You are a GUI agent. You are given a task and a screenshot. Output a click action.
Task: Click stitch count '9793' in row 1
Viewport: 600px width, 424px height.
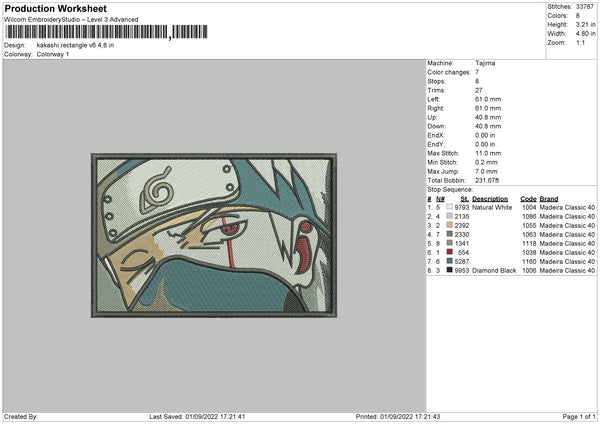(x=462, y=207)
